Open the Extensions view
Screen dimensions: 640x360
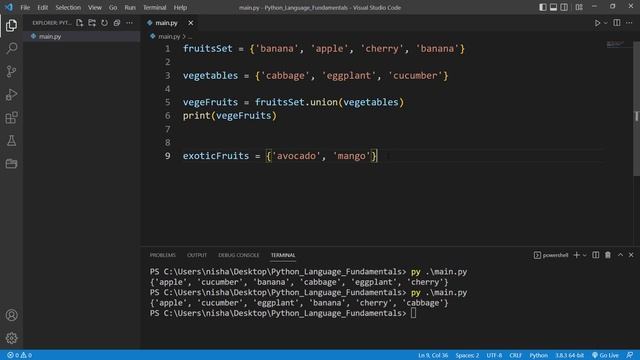[11, 118]
